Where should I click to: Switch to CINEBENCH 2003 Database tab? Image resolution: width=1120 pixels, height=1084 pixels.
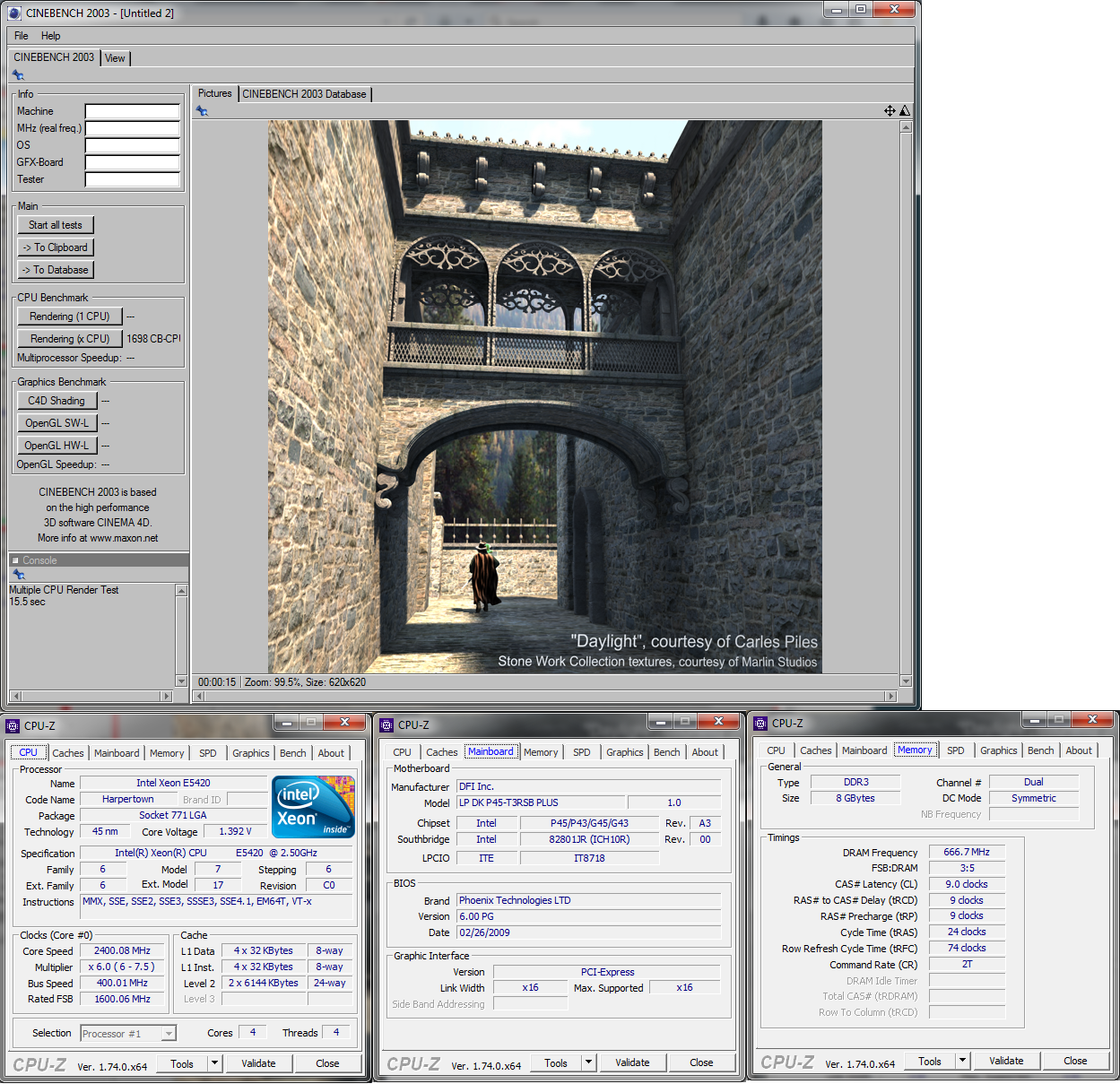click(x=304, y=93)
